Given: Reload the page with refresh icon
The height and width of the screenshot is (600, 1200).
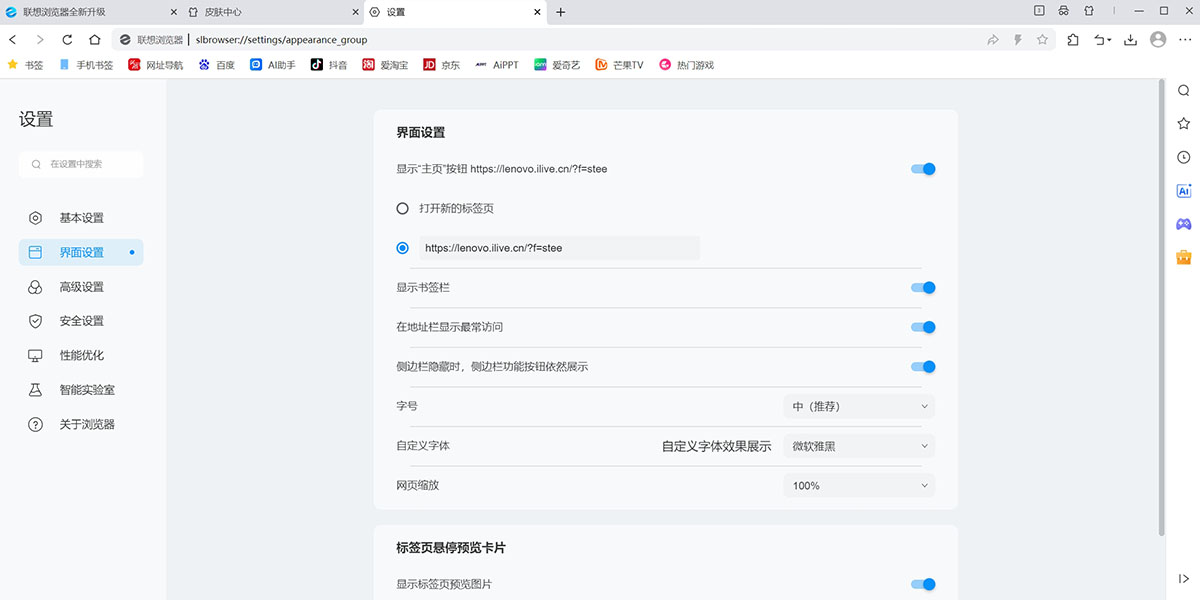Looking at the screenshot, I should pos(67,40).
